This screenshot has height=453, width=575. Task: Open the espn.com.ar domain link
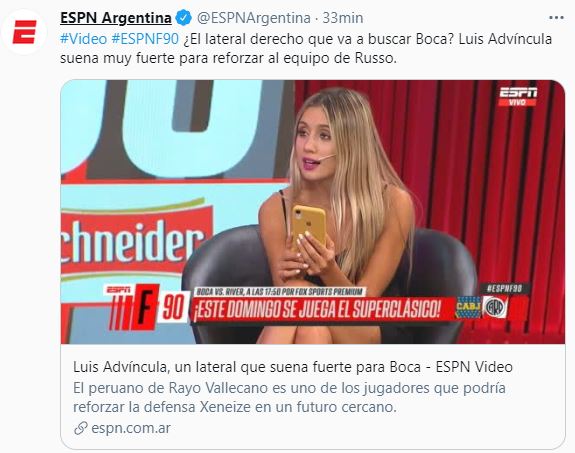coord(131,428)
